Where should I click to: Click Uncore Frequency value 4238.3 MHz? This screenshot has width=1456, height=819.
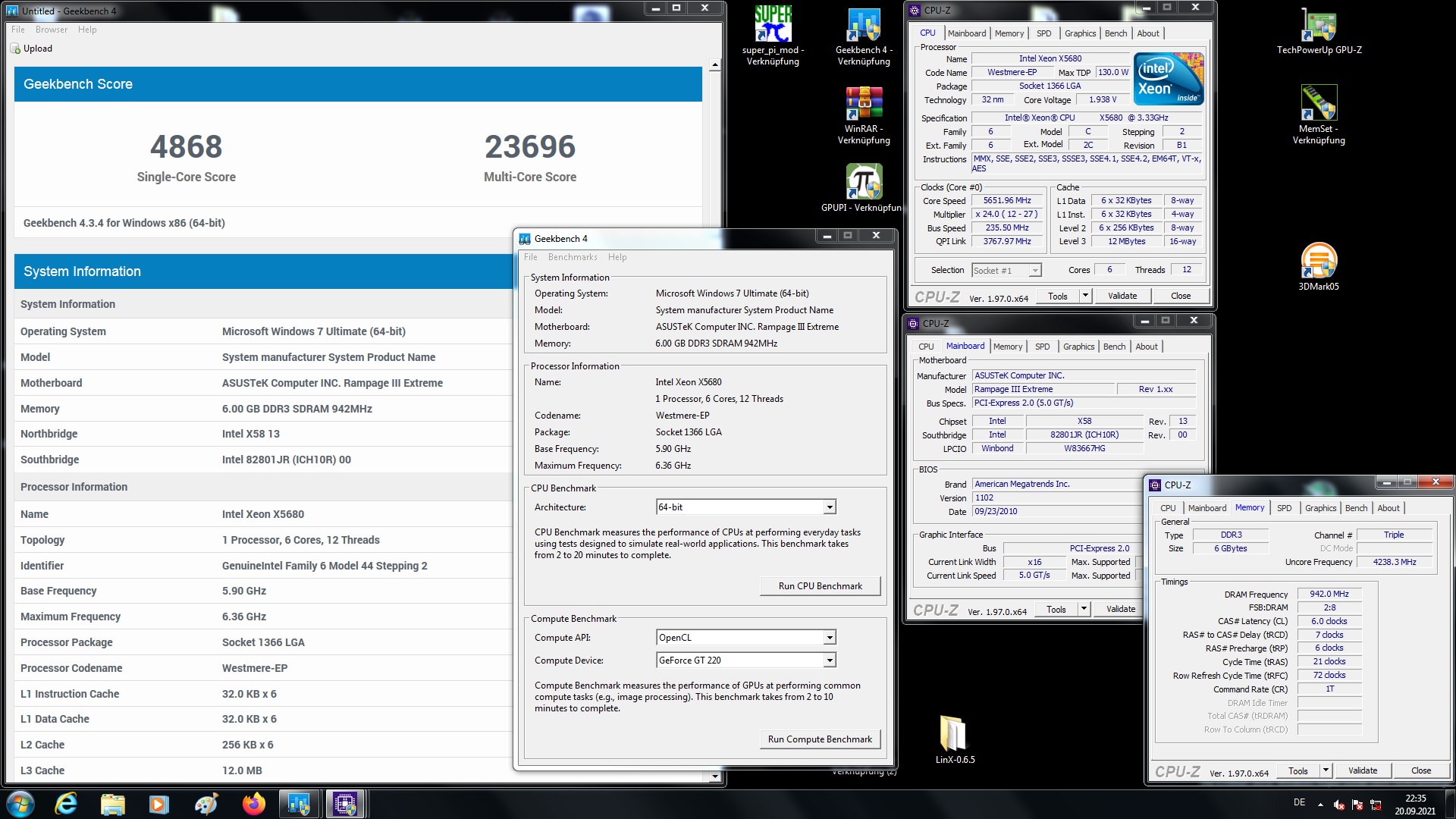(1394, 562)
